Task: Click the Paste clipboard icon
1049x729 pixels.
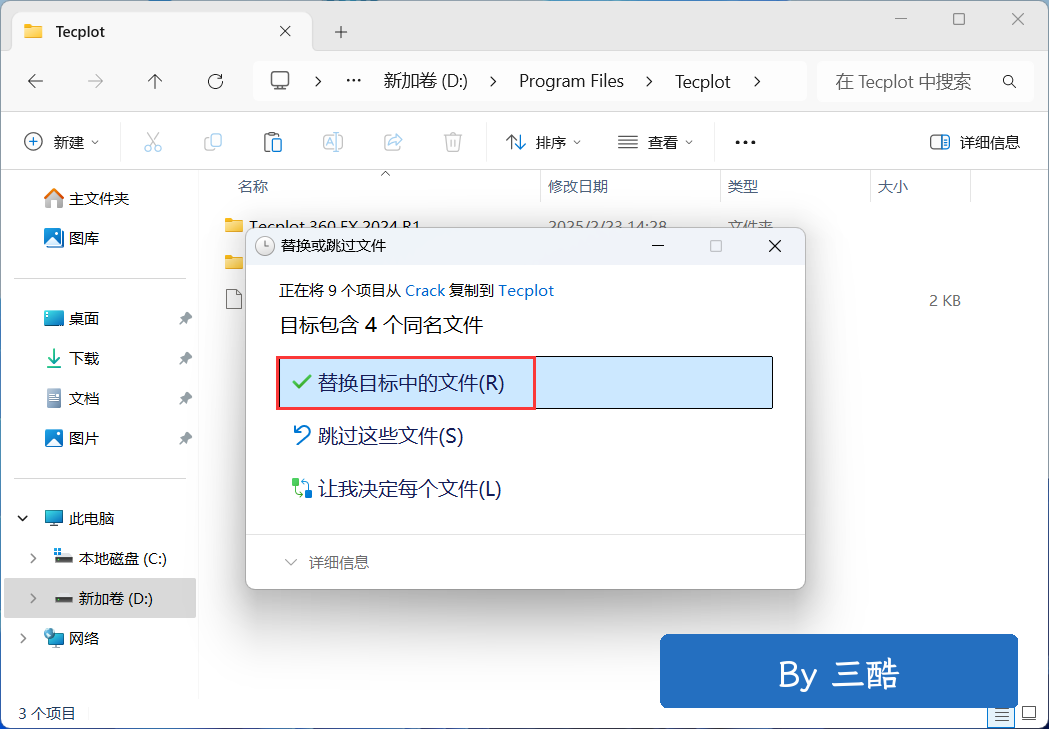Action: 273,142
